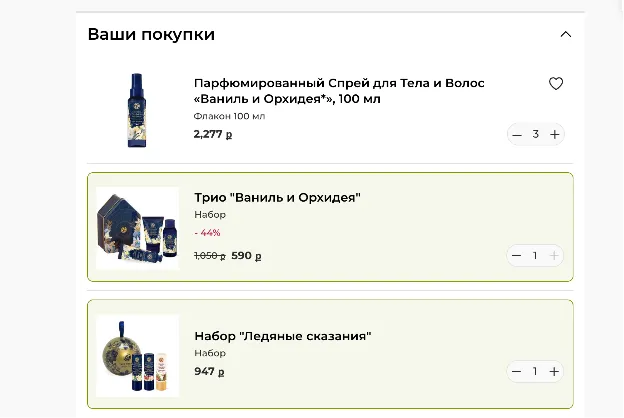Add perfumed spray to favorites heart icon
This screenshot has width=624, height=418.
click(x=556, y=84)
